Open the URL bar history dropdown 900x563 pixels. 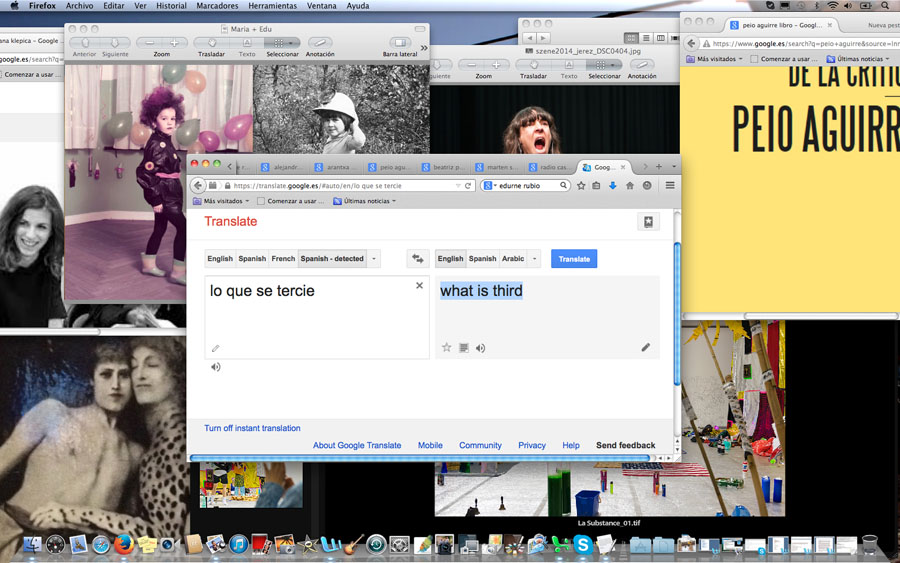(x=458, y=186)
